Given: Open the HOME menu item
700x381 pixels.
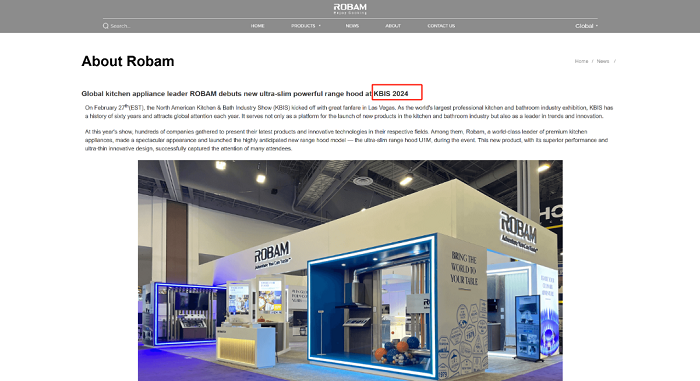Looking at the screenshot, I should click(x=257, y=26).
